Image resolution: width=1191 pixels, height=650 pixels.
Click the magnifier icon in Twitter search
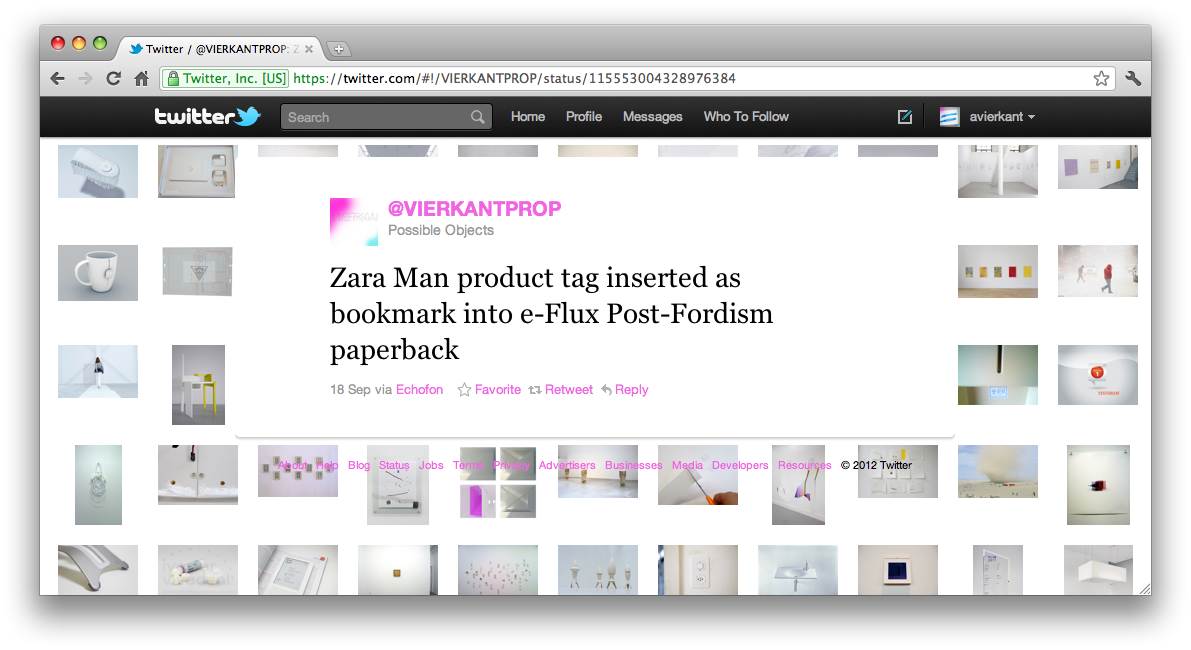tap(477, 117)
